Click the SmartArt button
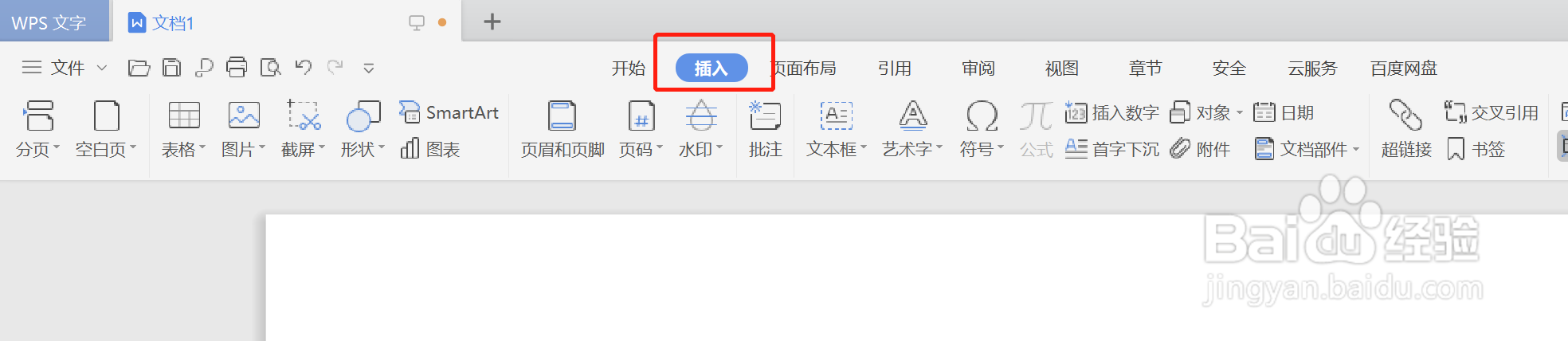Viewport: 1568px width, 341px height. [x=449, y=112]
